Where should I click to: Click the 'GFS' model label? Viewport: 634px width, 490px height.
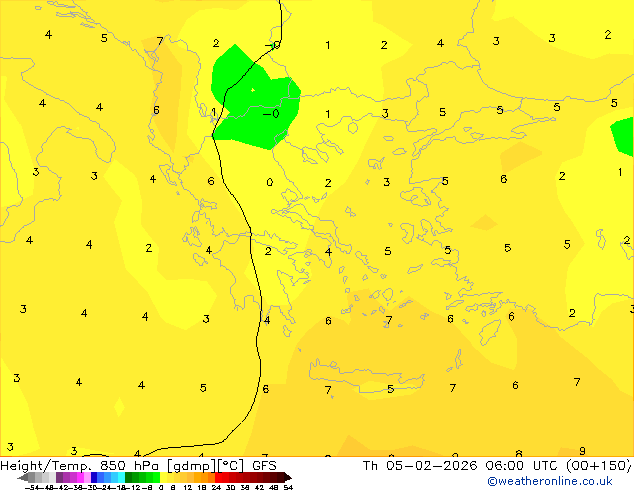tap(264, 466)
